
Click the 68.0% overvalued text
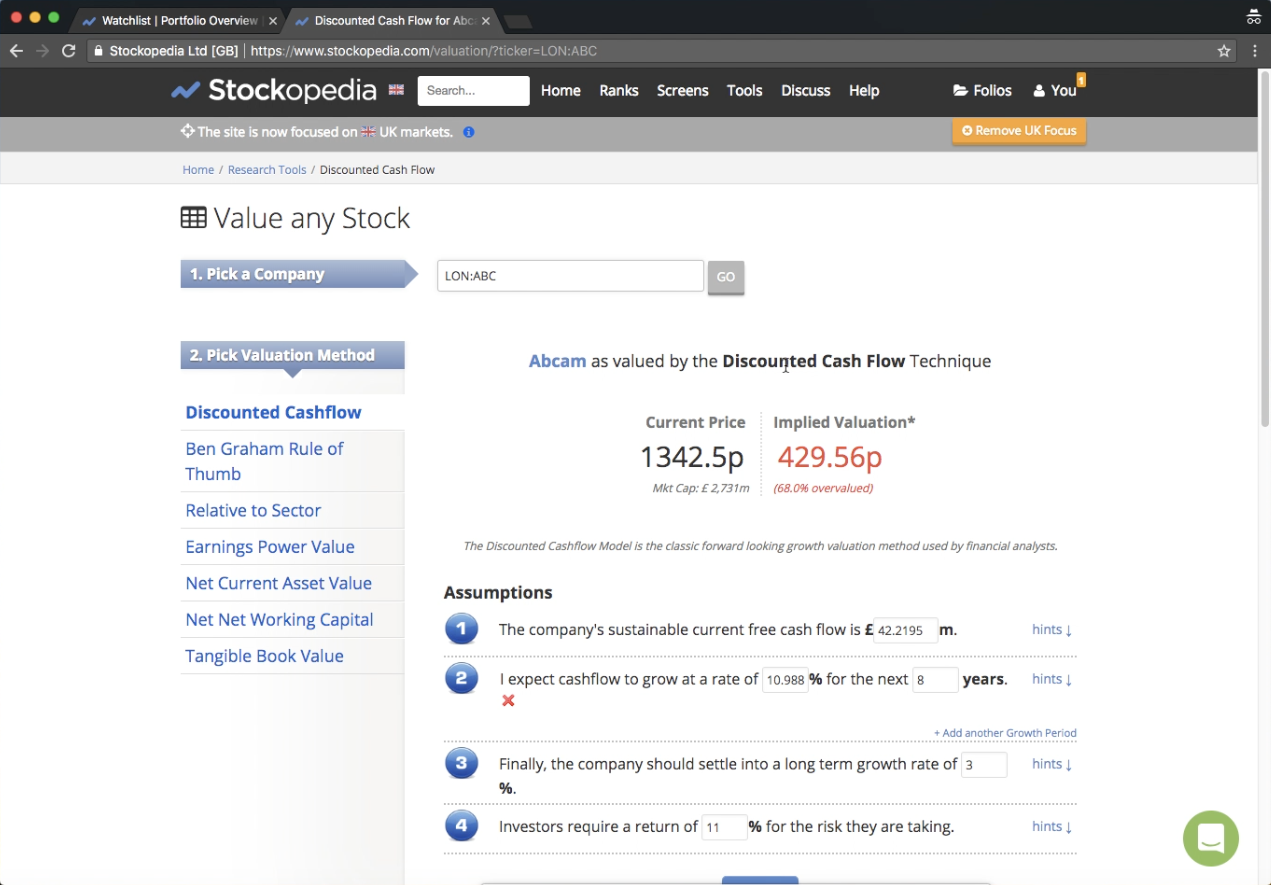823,489
